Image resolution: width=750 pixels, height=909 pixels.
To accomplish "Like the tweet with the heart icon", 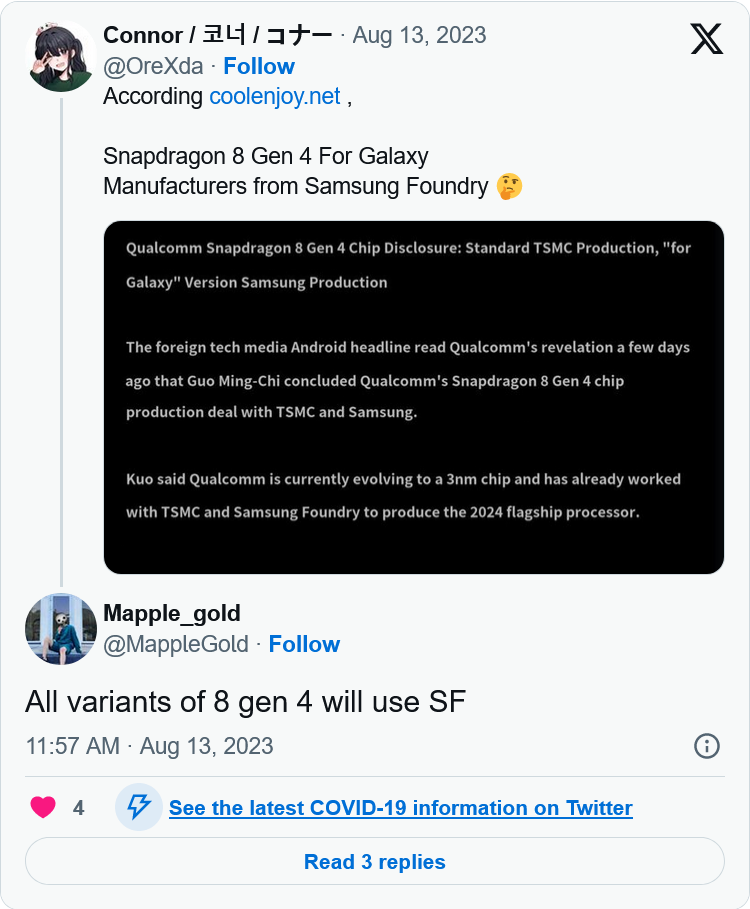I will tap(43, 807).
